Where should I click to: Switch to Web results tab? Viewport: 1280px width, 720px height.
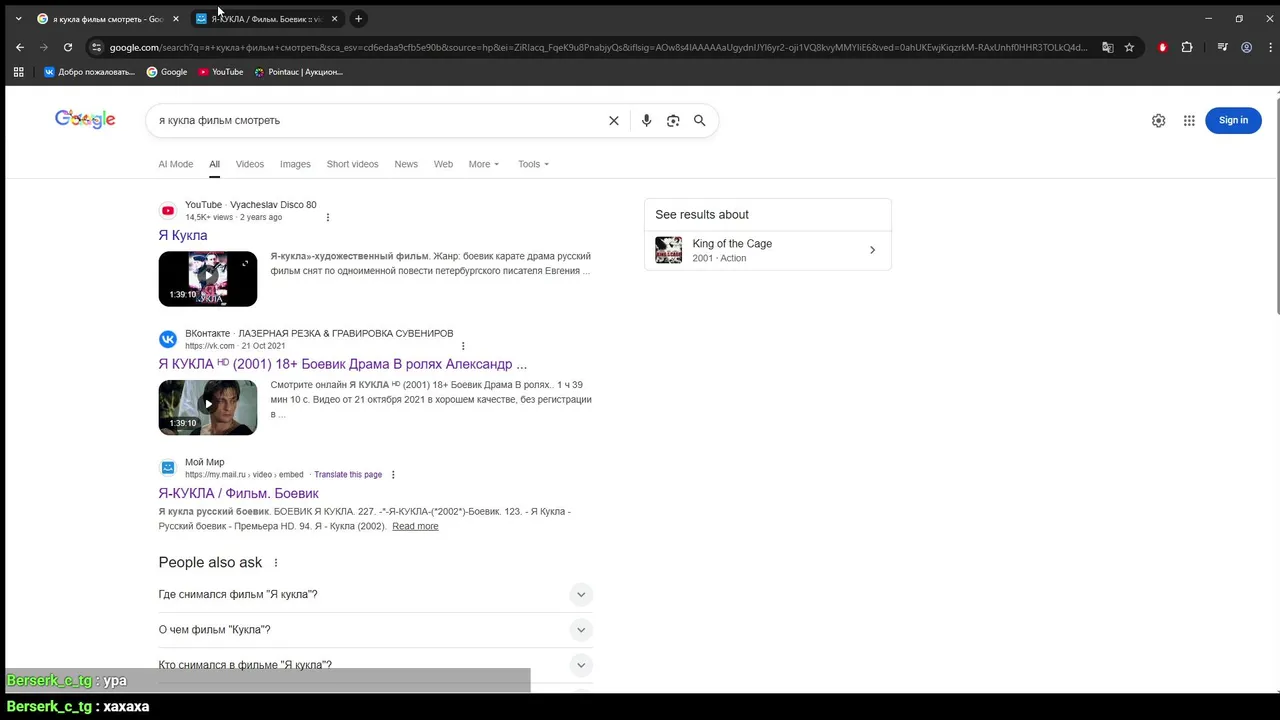[x=443, y=164]
